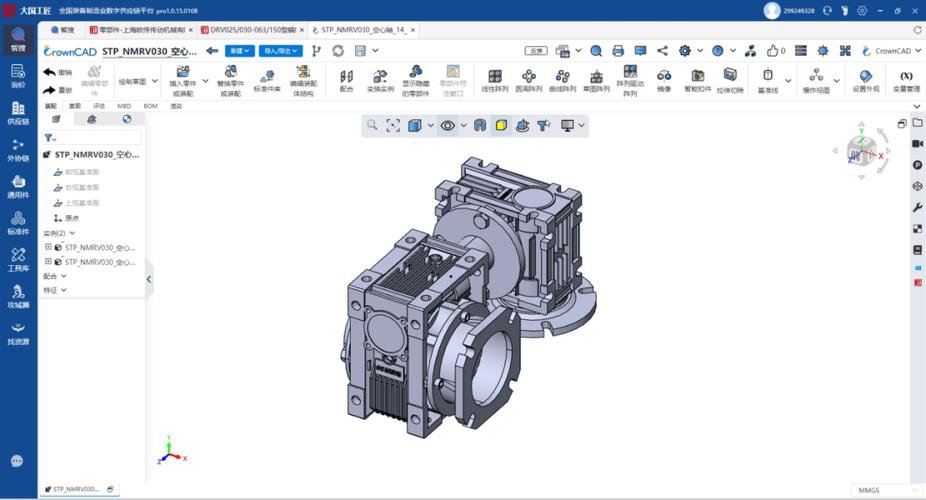Open the 通用件 sidebar icon

pos(18,186)
